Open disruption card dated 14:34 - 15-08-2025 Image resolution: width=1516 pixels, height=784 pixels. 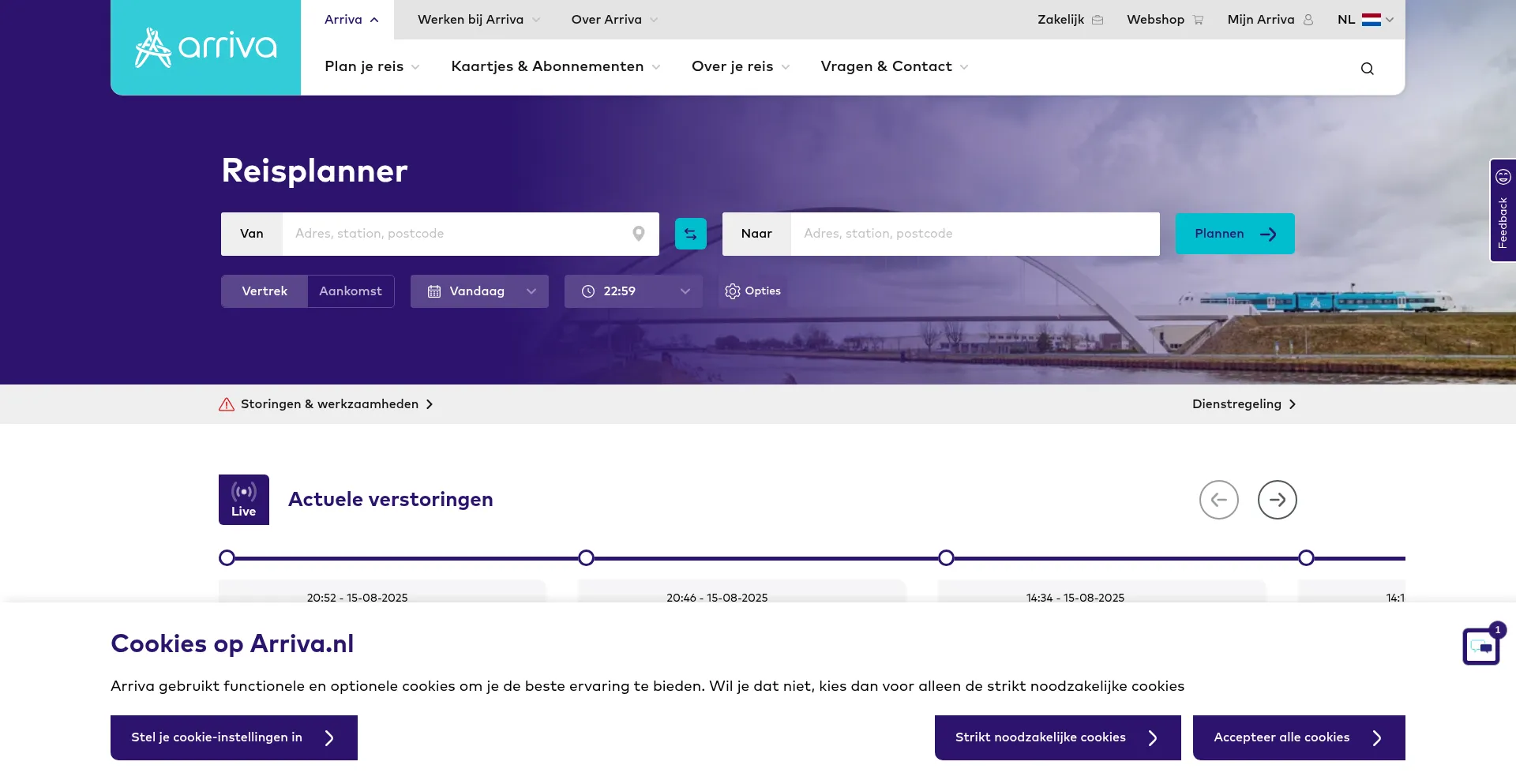(1101, 592)
